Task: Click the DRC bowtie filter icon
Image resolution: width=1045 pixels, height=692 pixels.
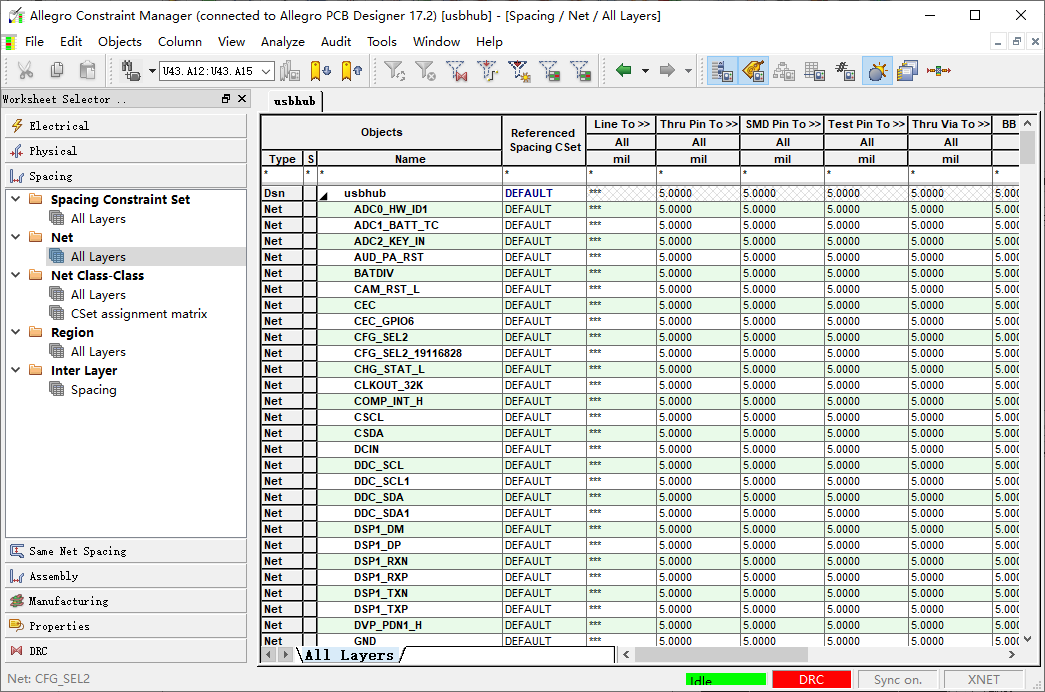Action: click(x=457, y=70)
